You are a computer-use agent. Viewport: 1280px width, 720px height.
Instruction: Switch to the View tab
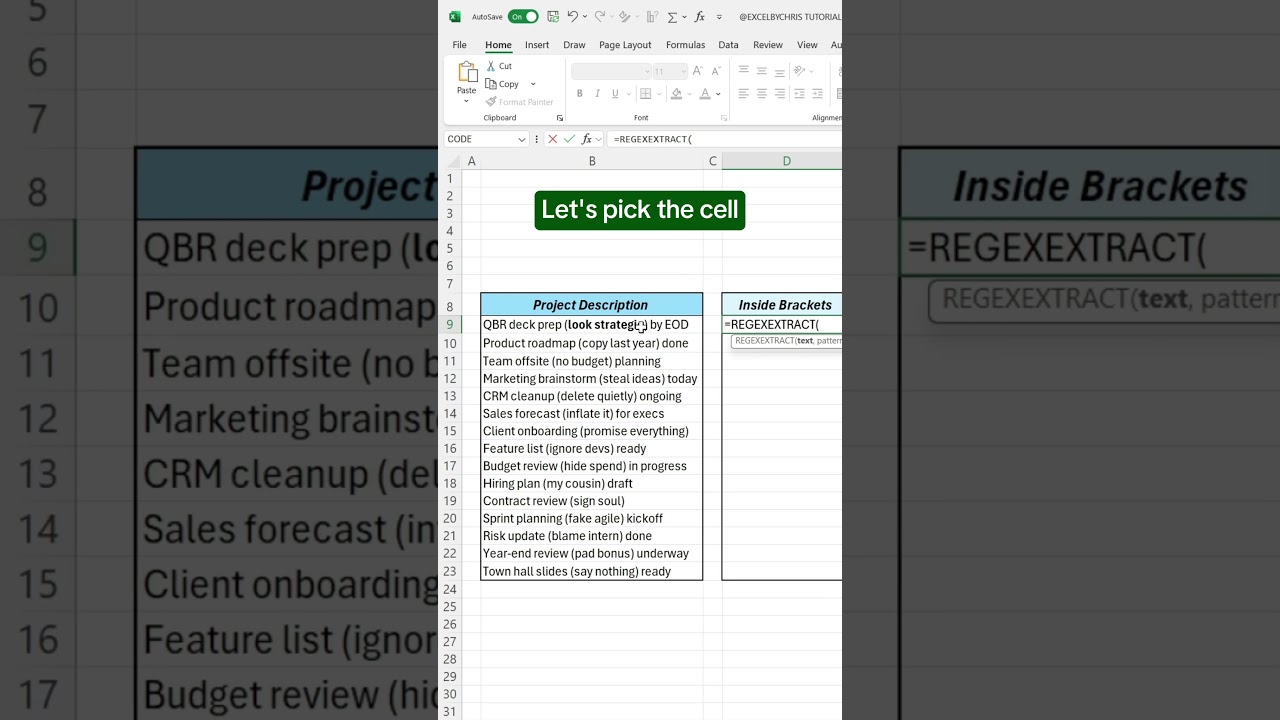[x=807, y=45]
